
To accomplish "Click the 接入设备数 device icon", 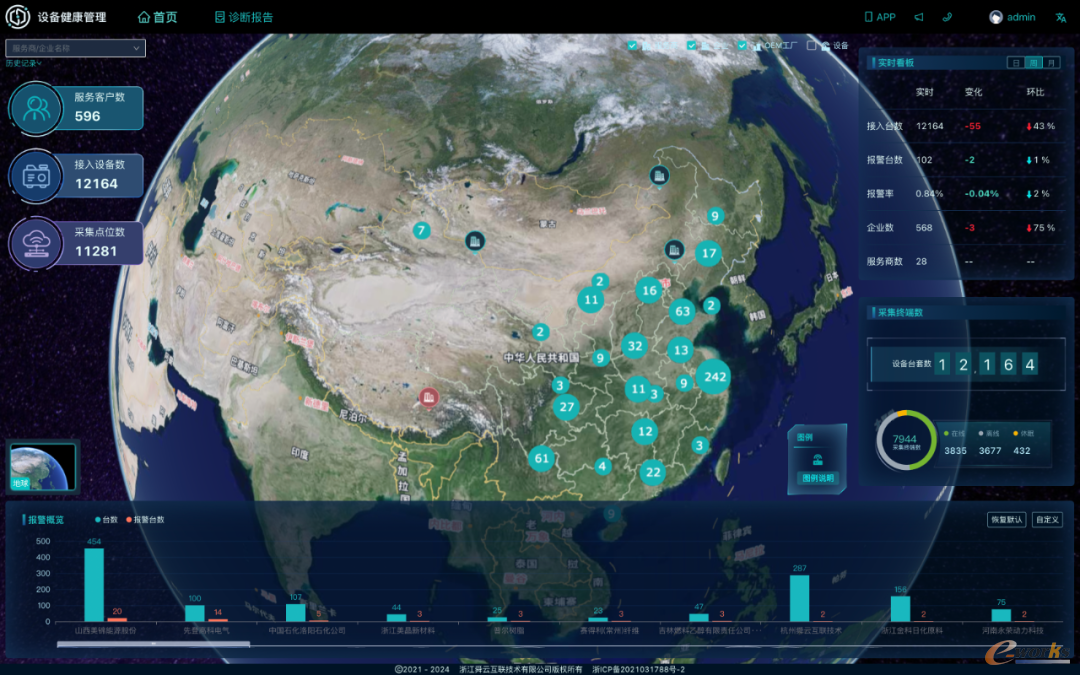I will tap(36, 176).
